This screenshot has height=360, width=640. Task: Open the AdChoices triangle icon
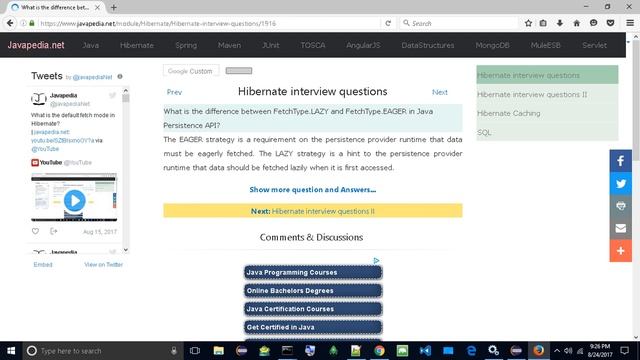pyautogui.click(x=376, y=260)
